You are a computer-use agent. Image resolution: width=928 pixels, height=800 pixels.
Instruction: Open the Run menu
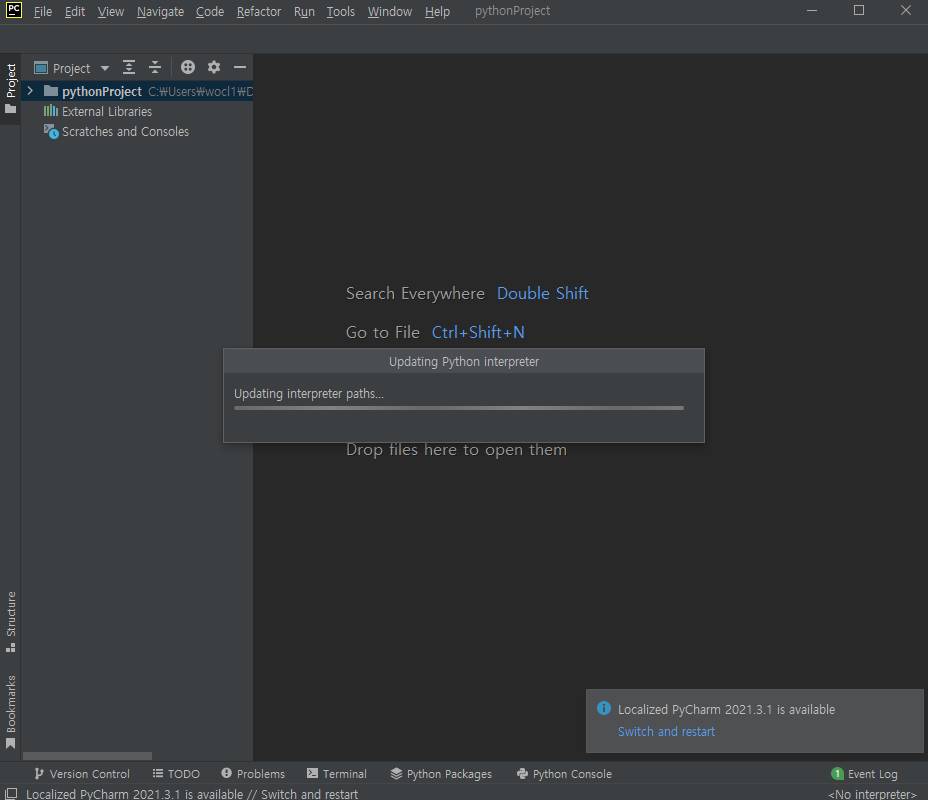click(304, 11)
